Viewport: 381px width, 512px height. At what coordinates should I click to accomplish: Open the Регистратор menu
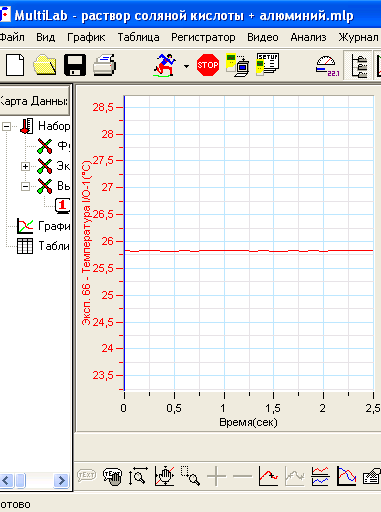203,37
